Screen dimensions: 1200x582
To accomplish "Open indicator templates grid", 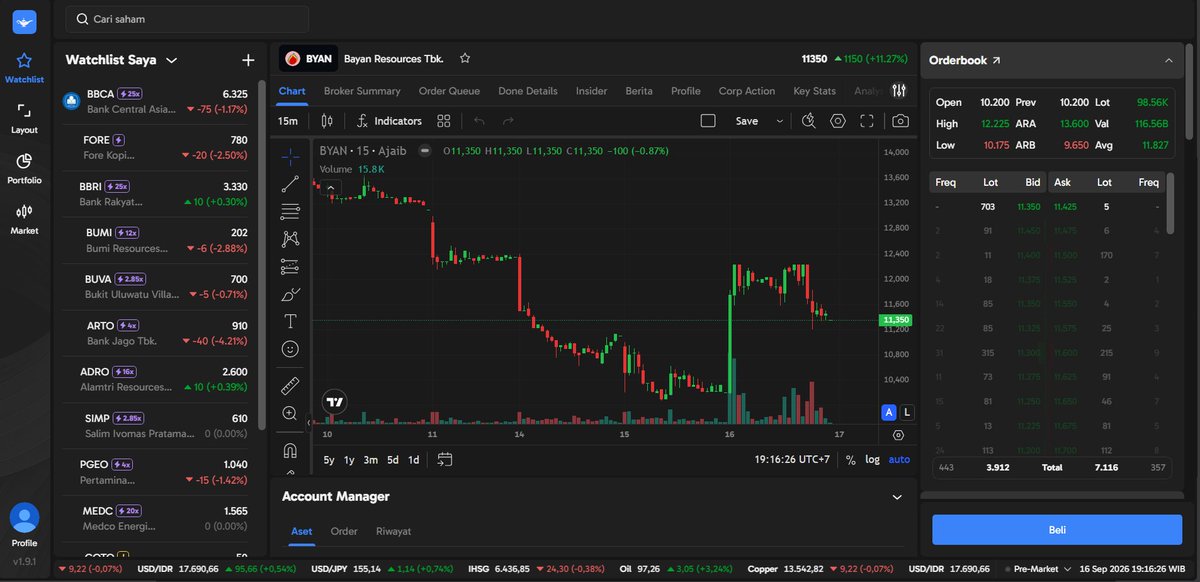I will [444, 121].
